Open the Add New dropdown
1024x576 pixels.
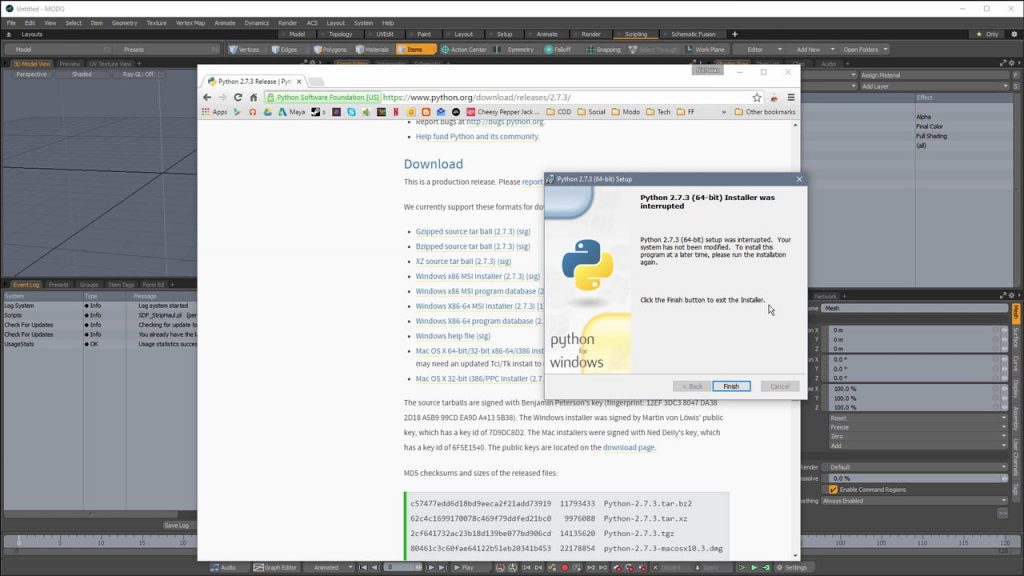point(812,49)
